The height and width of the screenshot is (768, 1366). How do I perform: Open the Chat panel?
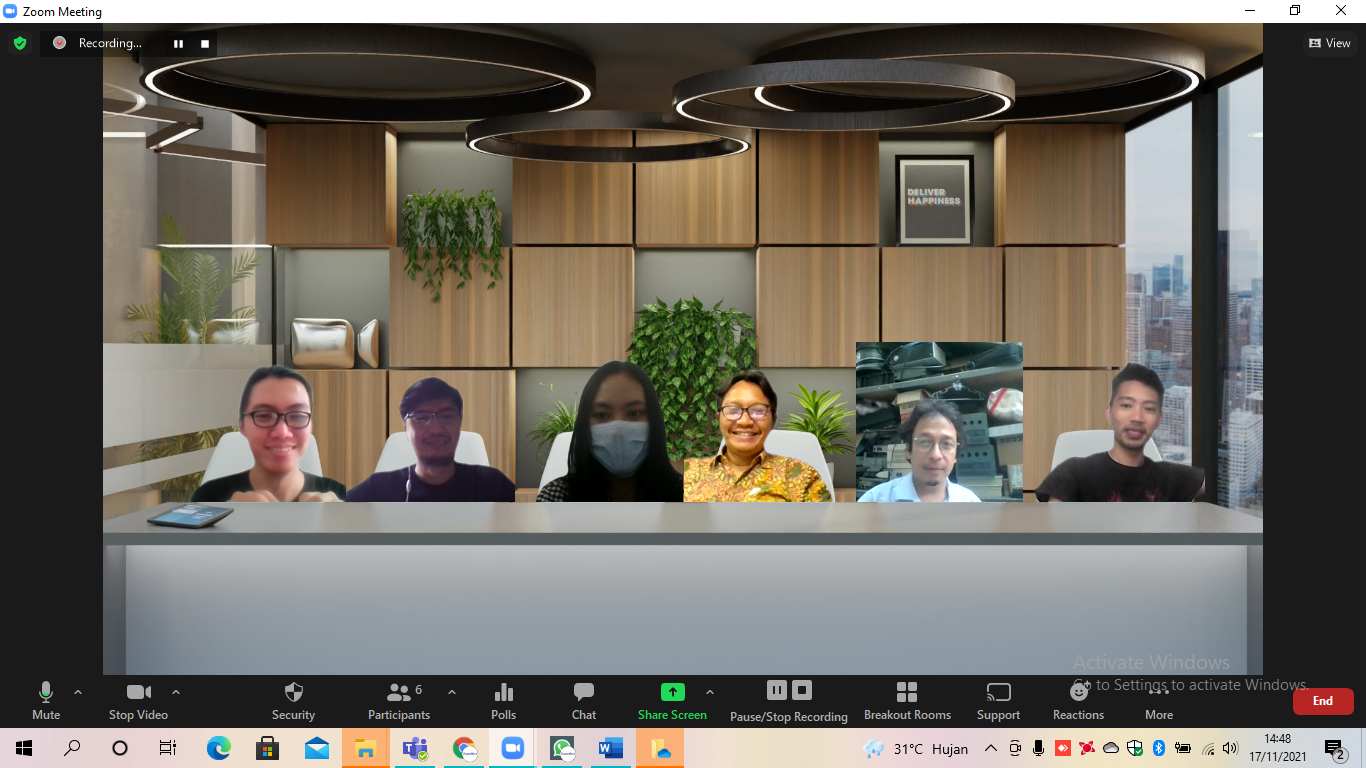(584, 699)
